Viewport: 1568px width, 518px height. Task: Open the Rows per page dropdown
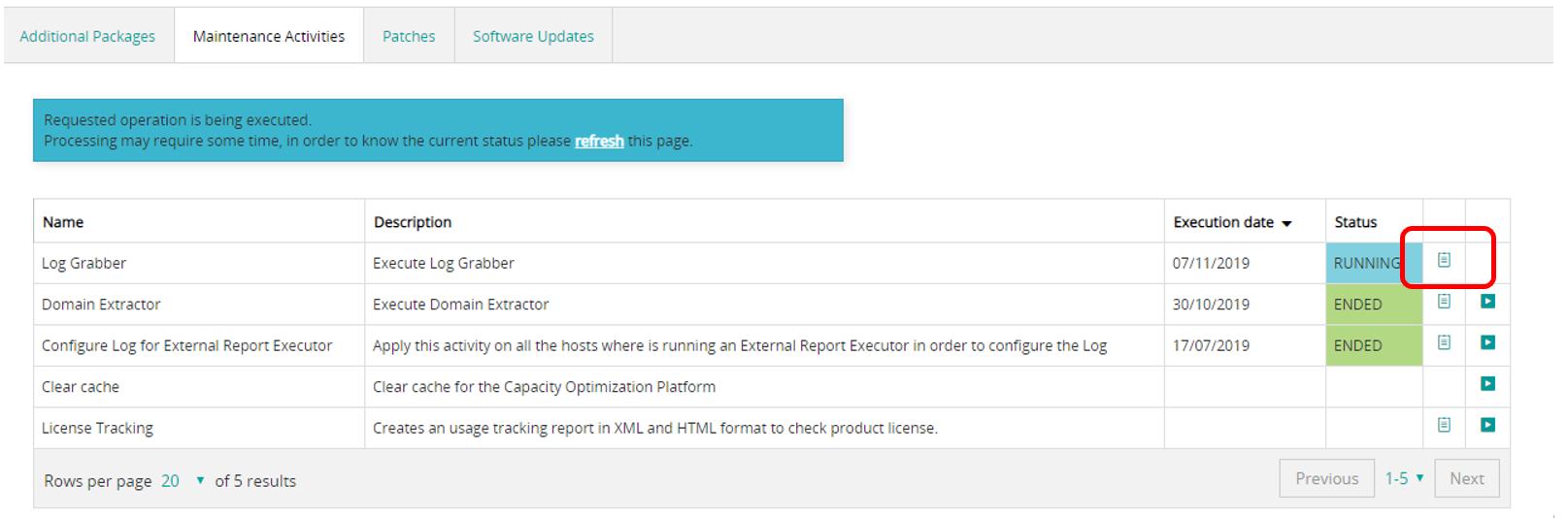point(183,481)
